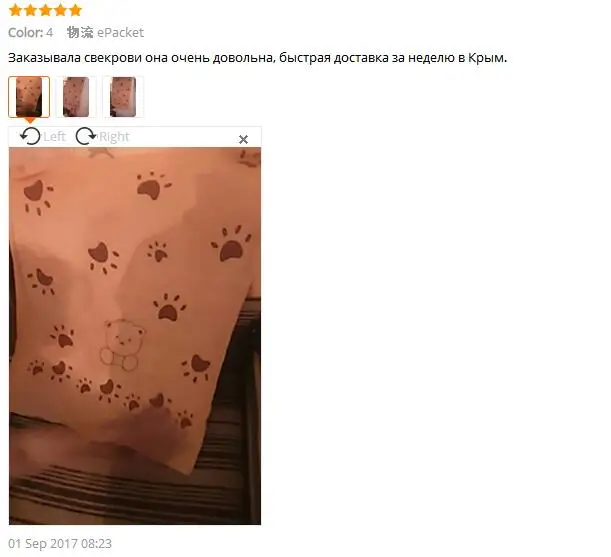Click the fourth orange rating star
This screenshot has width=611, height=557.
tap(60, 10)
